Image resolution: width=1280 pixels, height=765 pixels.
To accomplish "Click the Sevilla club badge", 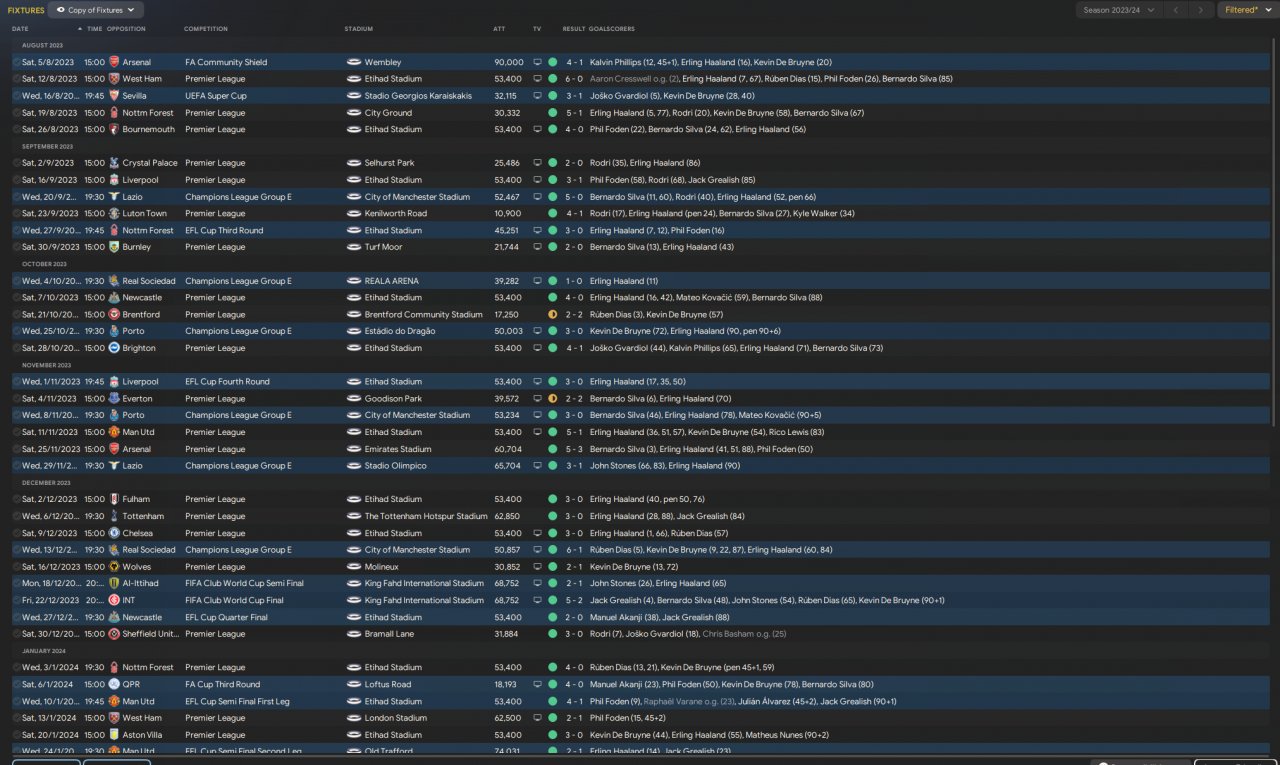I will point(114,96).
